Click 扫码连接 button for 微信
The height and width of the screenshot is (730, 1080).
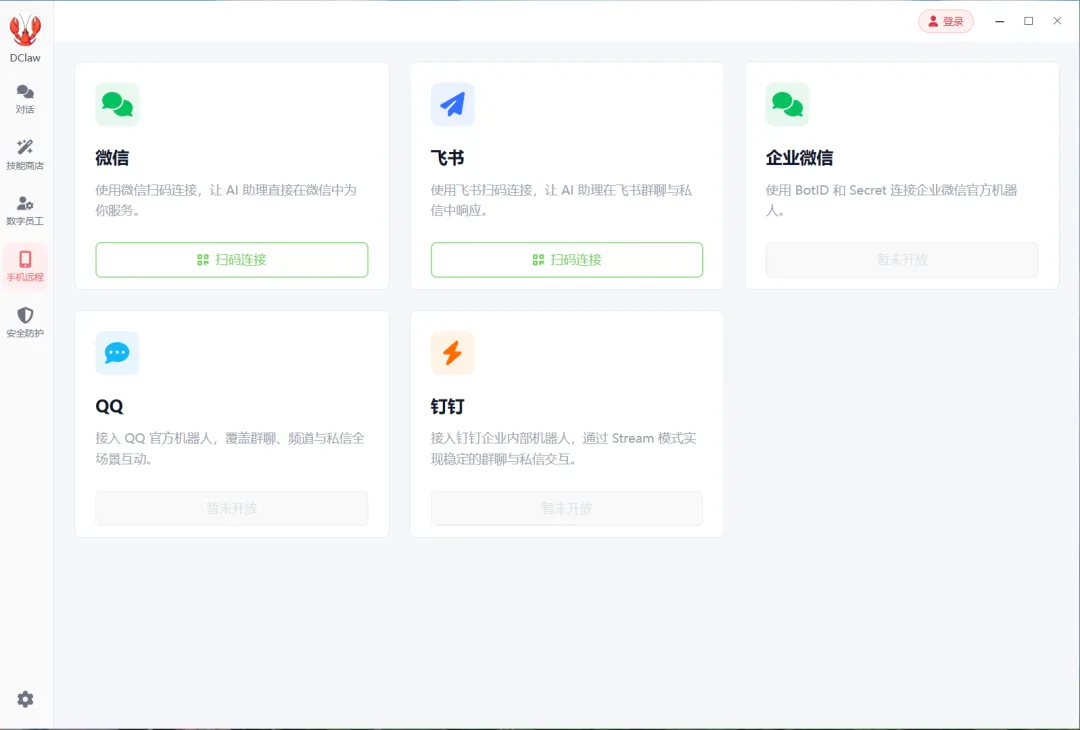point(231,260)
